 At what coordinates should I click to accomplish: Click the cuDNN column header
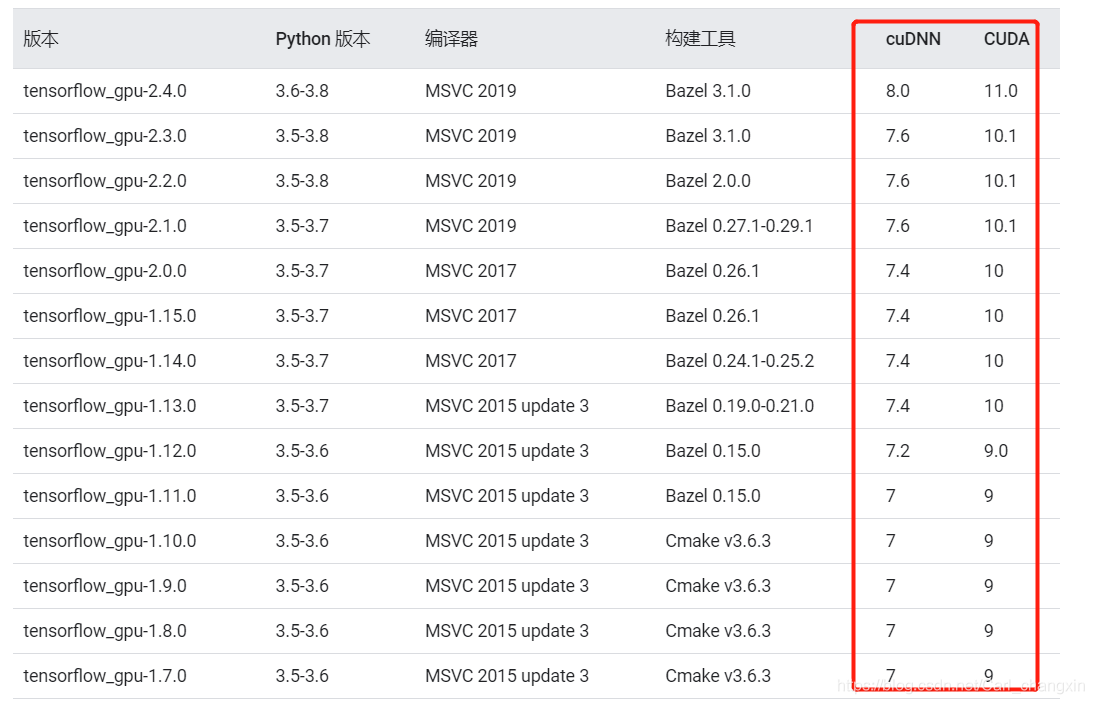click(x=913, y=39)
